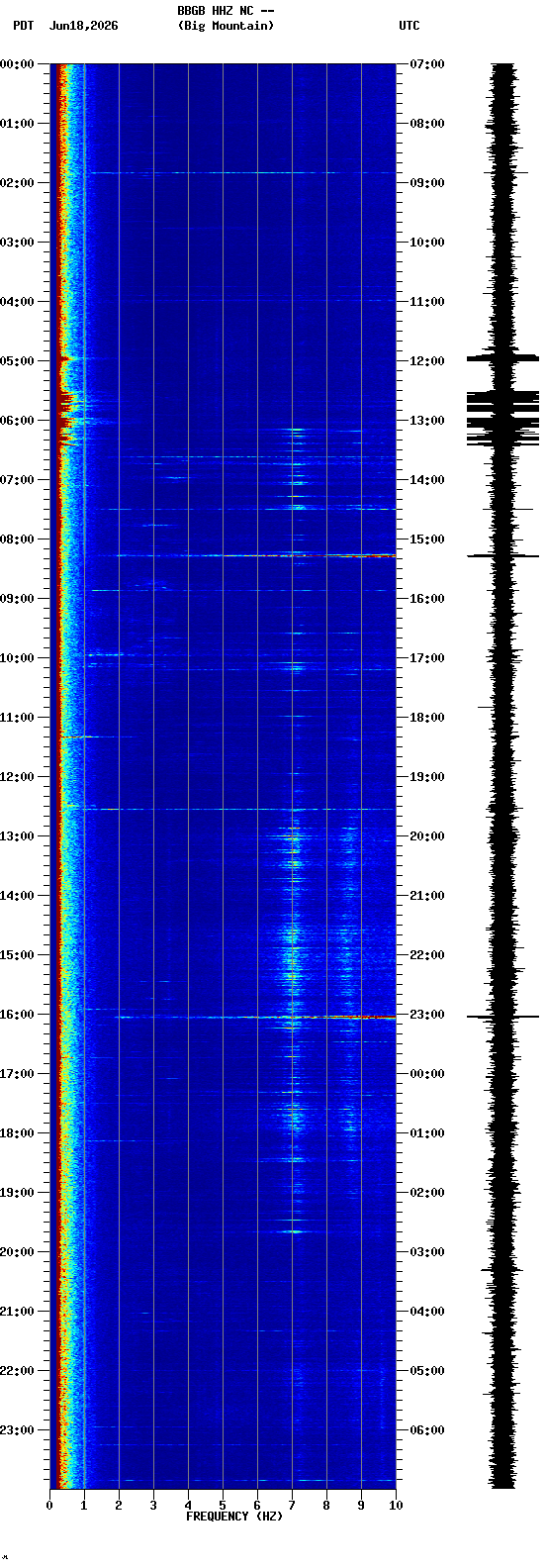
Task: Click the 'PDT' timezone label
Action: [23, 26]
